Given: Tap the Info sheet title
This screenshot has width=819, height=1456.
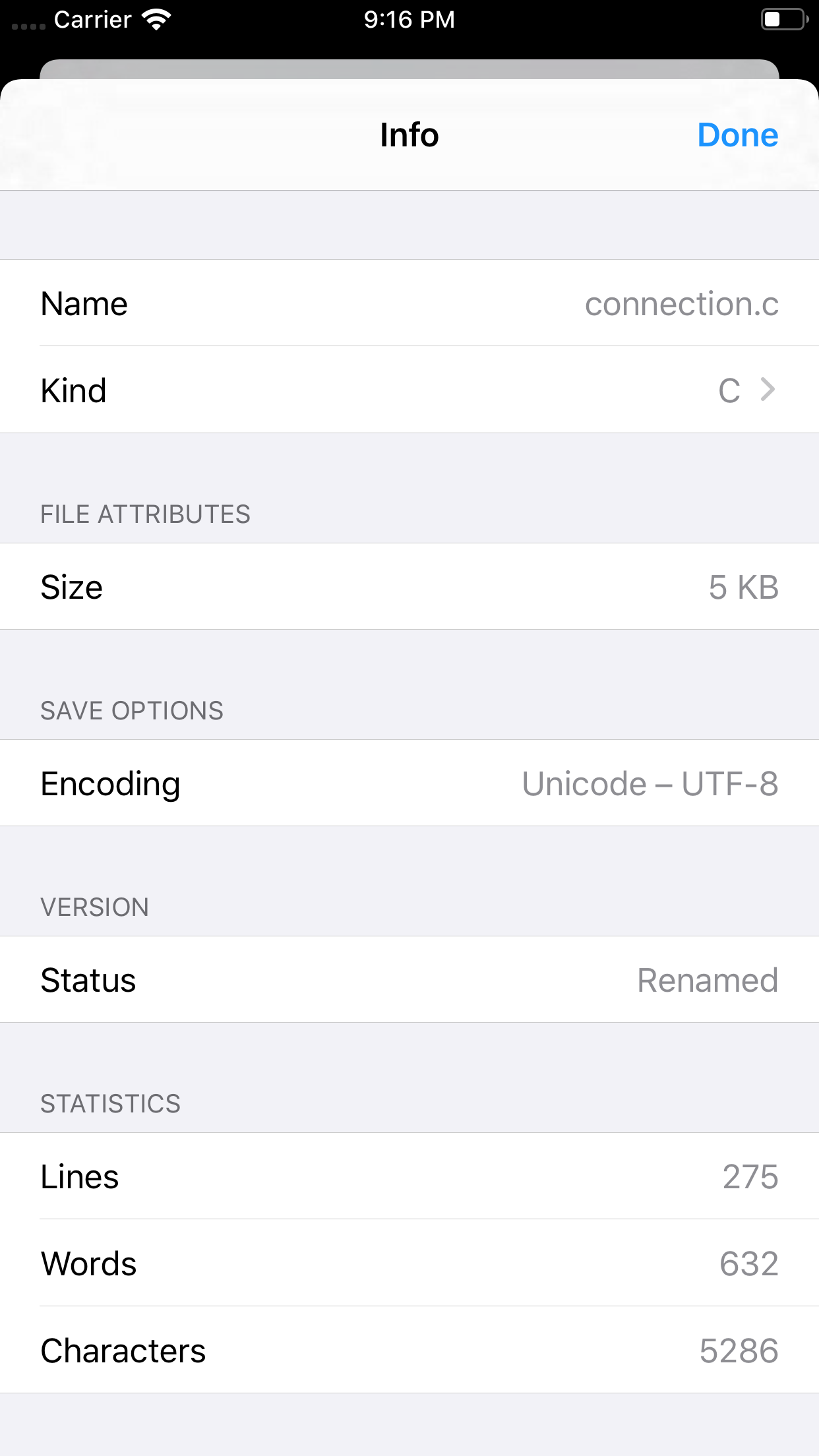Looking at the screenshot, I should [x=409, y=135].
